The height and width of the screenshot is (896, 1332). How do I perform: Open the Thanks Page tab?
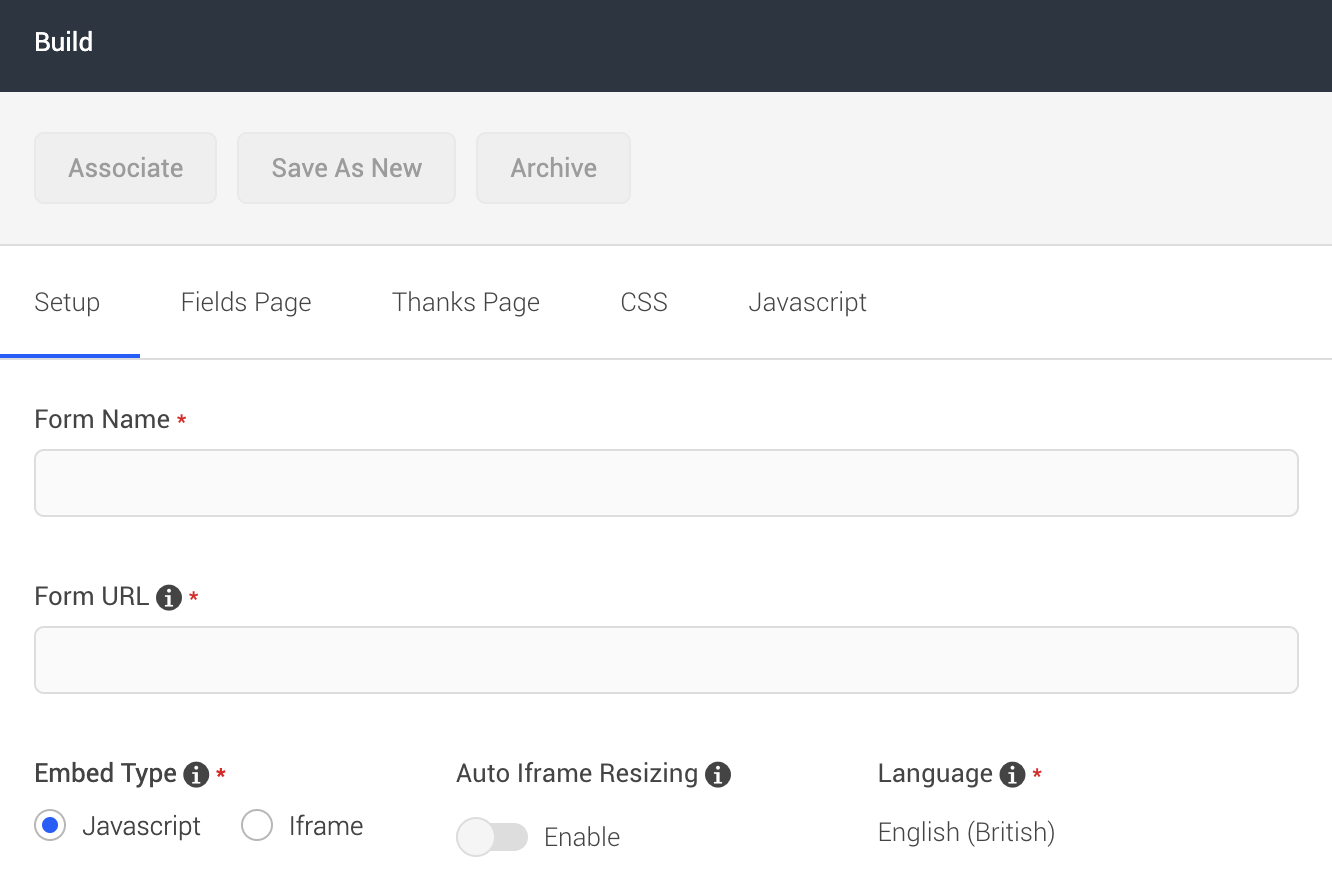point(466,302)
